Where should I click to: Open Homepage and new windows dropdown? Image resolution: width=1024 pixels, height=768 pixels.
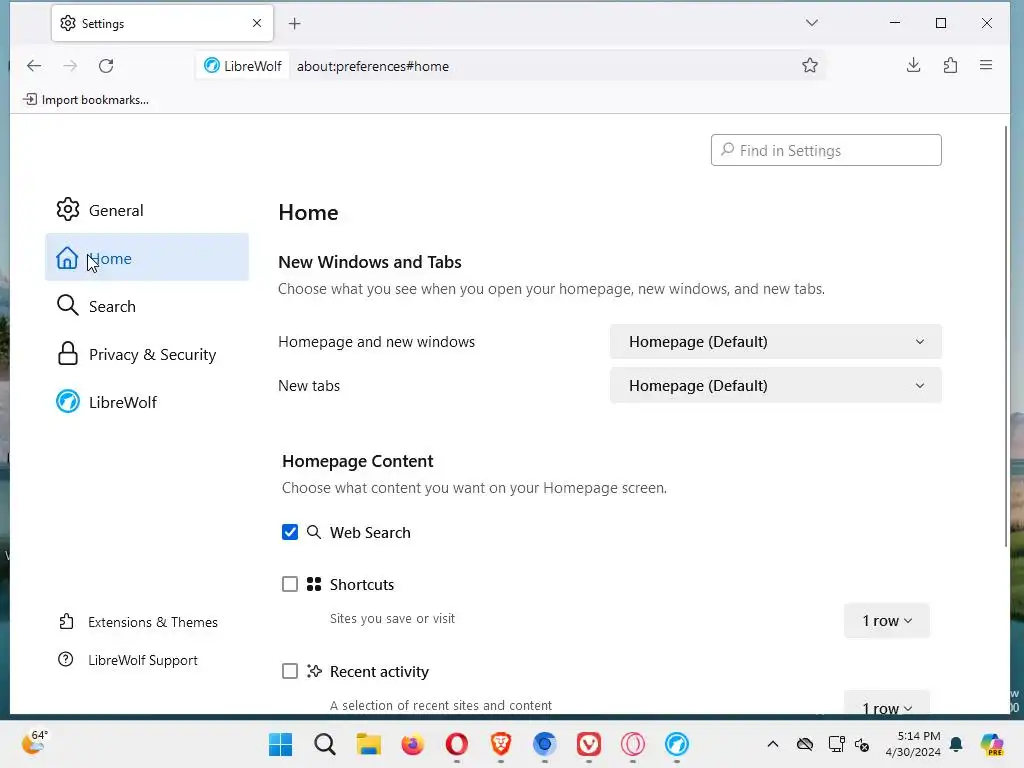pyautogui.click(x=776, y=342)
